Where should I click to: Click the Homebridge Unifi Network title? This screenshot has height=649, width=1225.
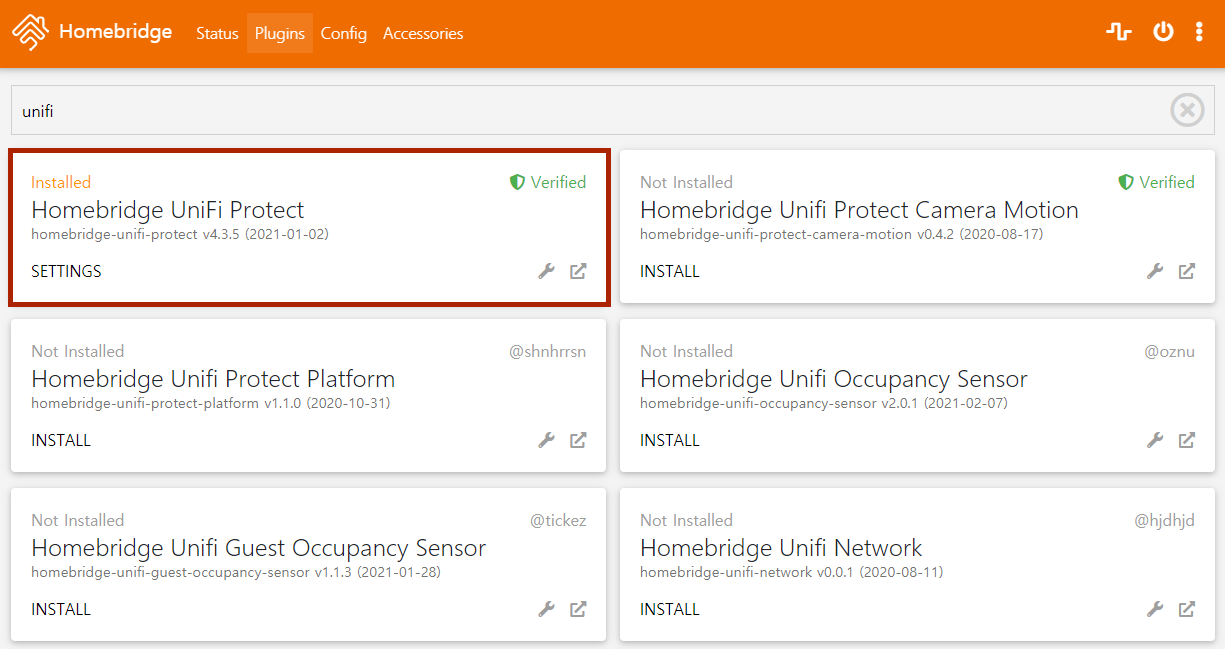tap(781, 548)
